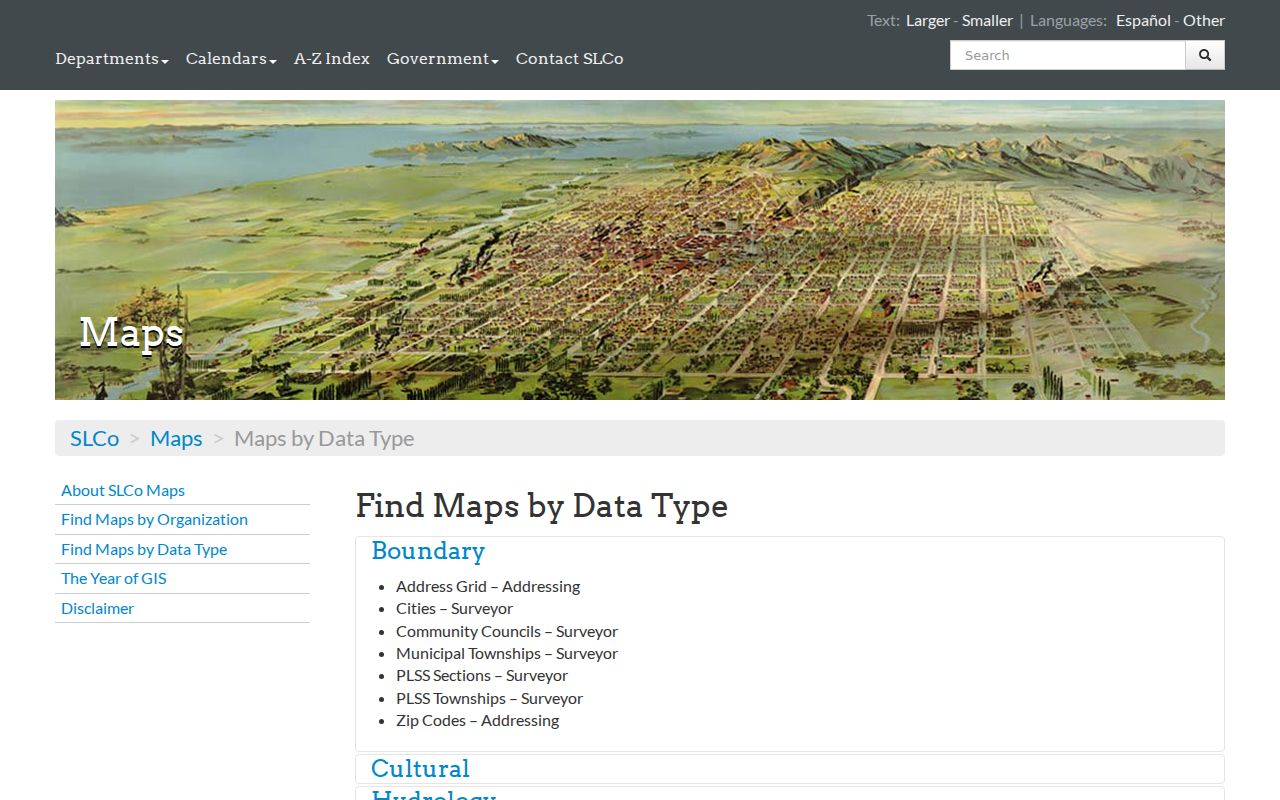This screenshot has width=1280, height=800.
Task: Click the Address Grid – Addressing item
Action: click(x=488, y=586)
